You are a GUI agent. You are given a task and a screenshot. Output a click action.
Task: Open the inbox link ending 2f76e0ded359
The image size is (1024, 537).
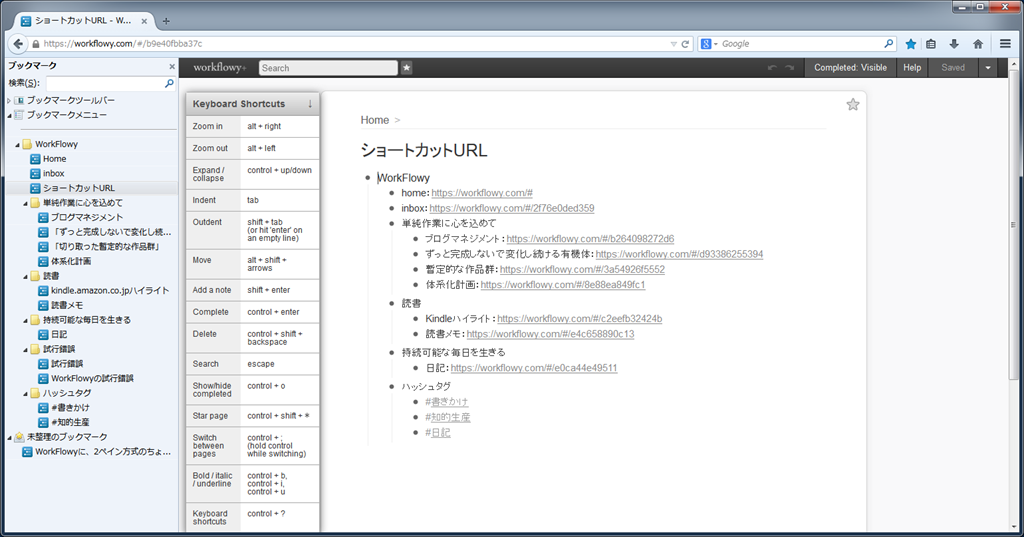pyautogui.click(x=512, y=208)
